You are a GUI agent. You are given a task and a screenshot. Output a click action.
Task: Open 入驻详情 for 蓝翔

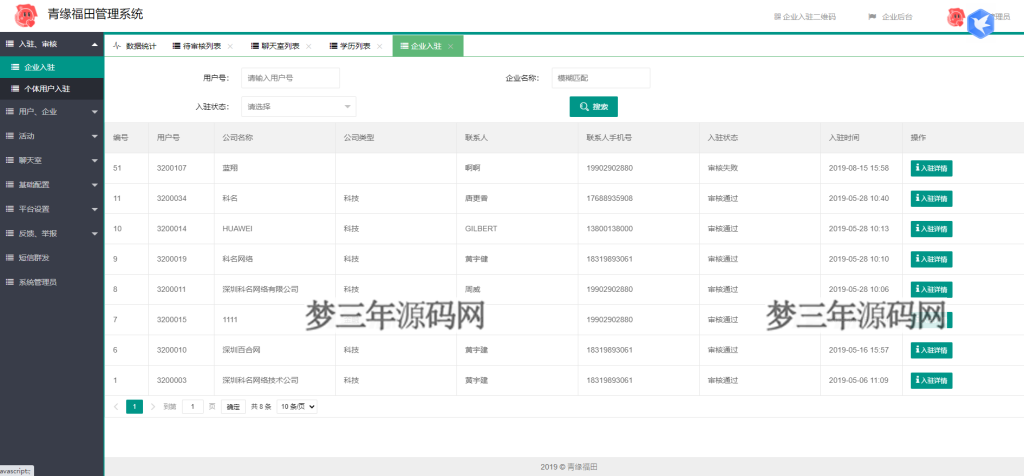tap(931, 168)
